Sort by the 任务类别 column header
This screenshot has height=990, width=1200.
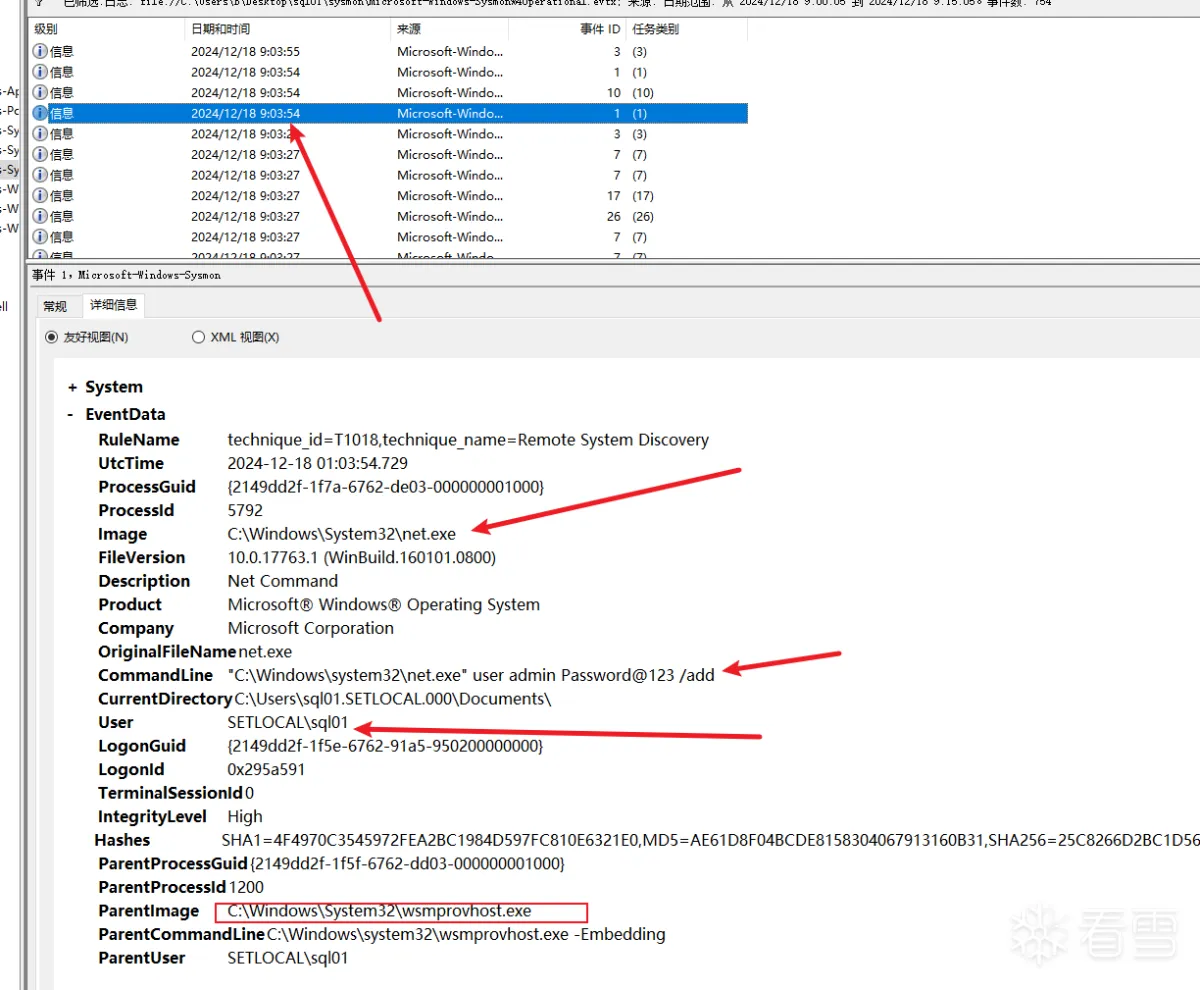coord(686,29)
